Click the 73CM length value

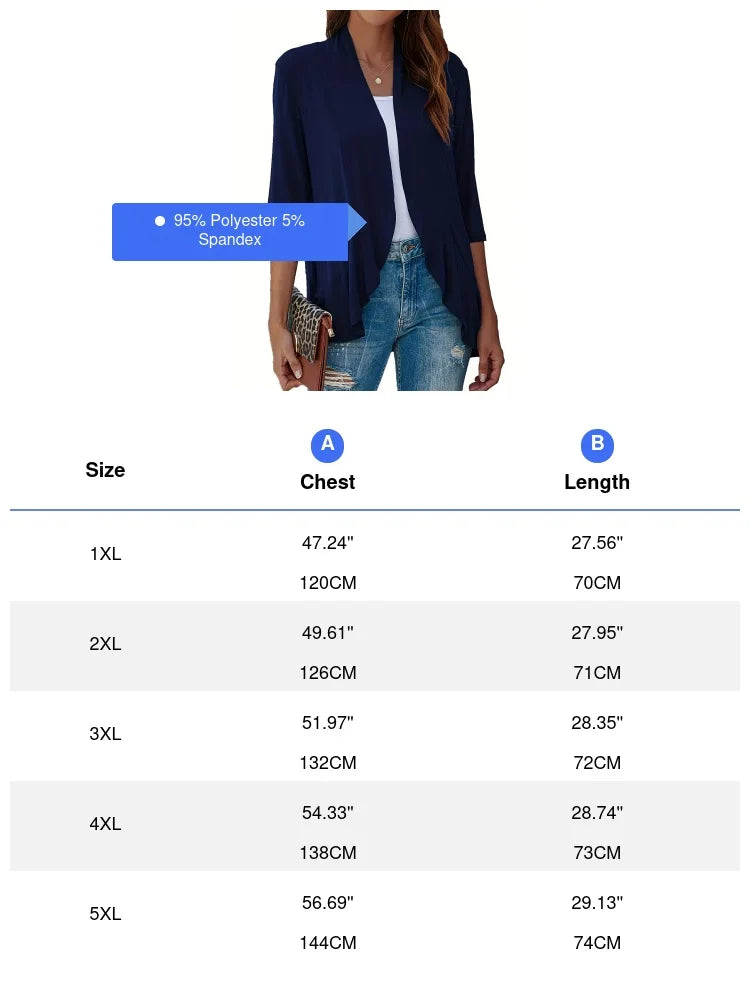597,853
